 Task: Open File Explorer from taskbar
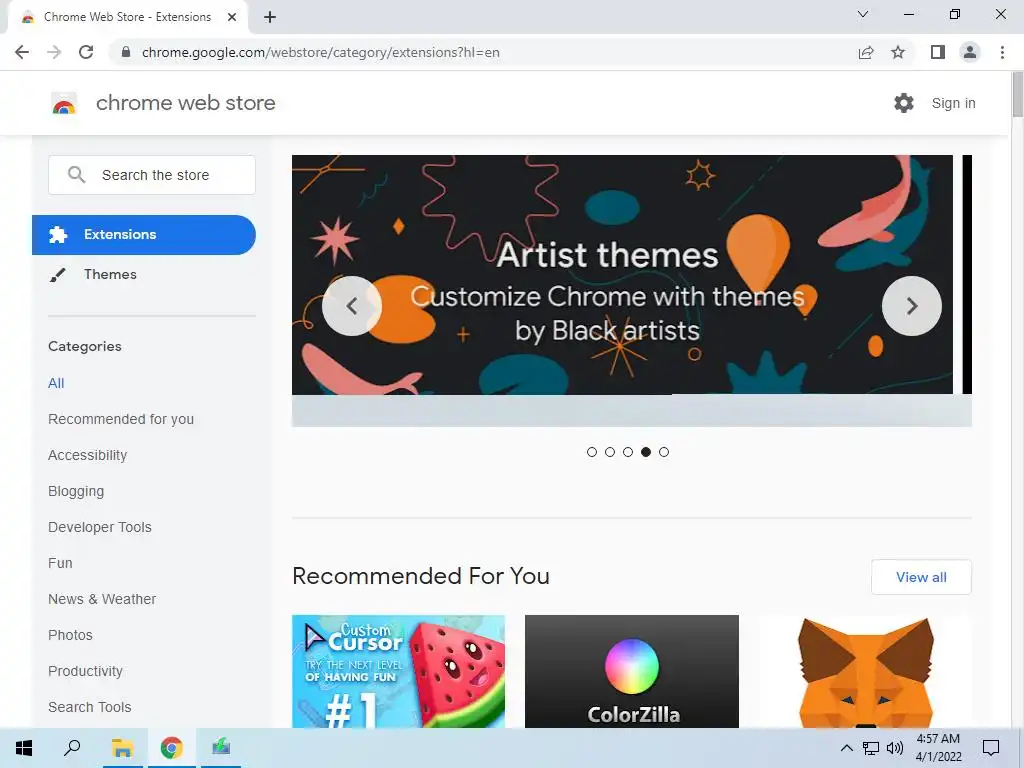122,748
